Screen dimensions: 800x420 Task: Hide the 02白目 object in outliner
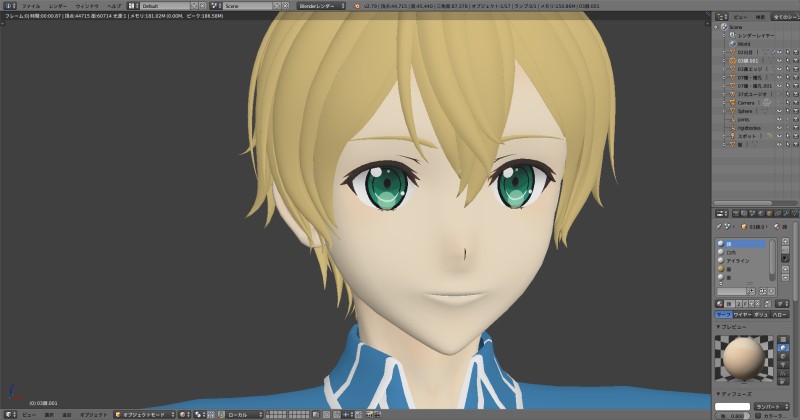(779, 52)
